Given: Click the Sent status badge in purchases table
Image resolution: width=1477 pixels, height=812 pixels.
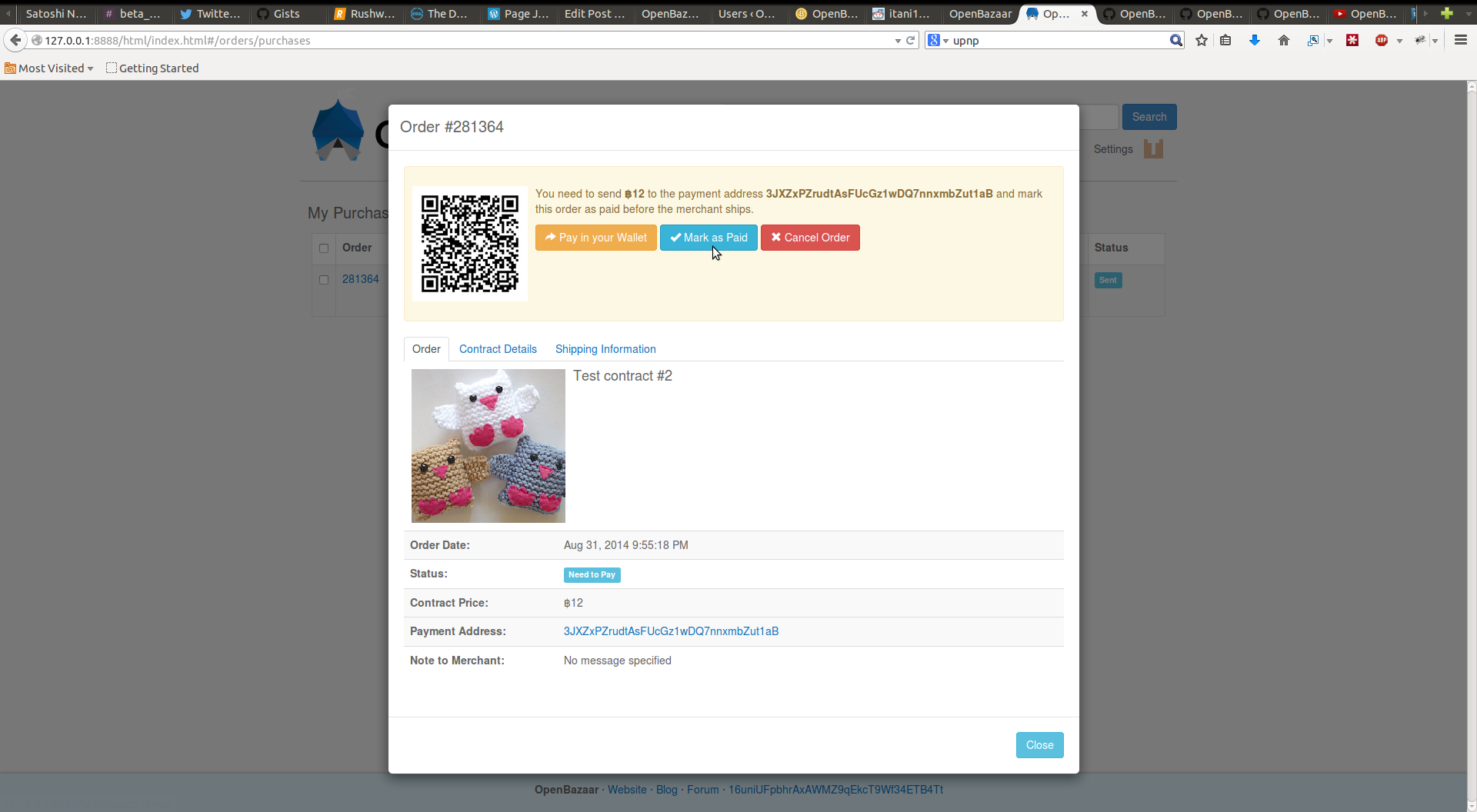Looking at the screenshot, I should [1108, 281].
